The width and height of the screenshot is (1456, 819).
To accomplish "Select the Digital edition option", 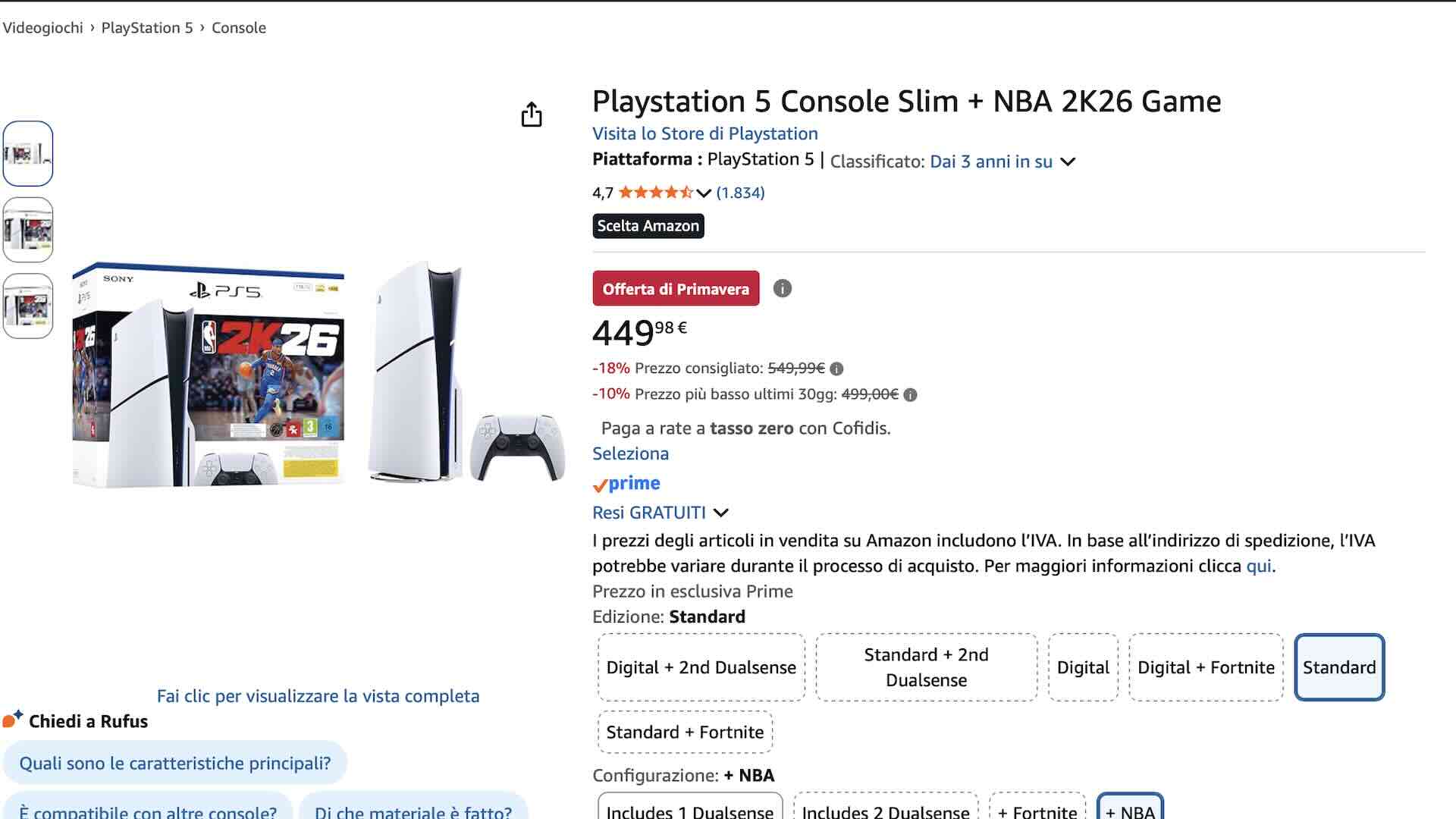I will (x=1083, y=667).
